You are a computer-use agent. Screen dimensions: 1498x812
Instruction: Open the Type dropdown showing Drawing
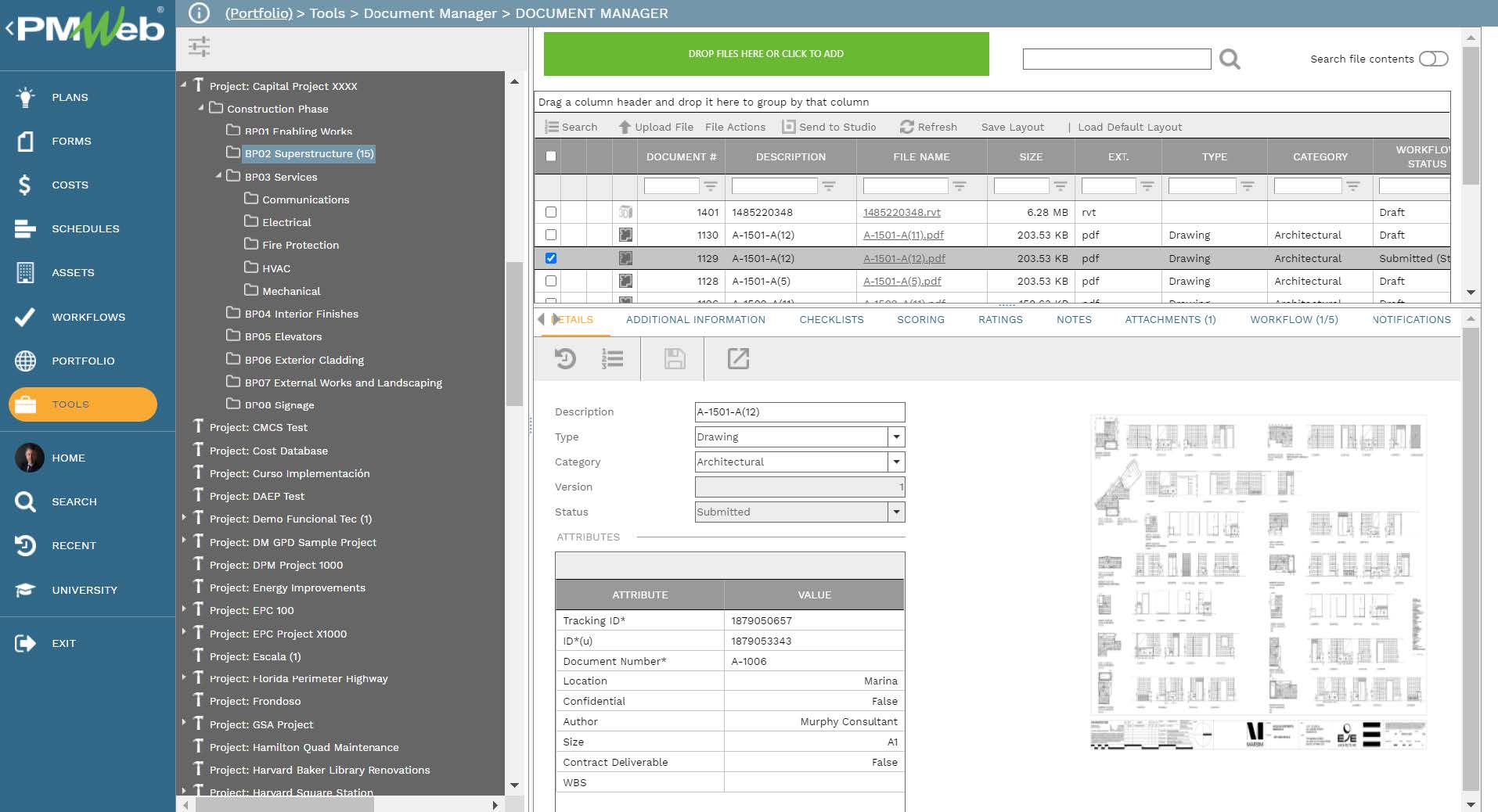897,437
